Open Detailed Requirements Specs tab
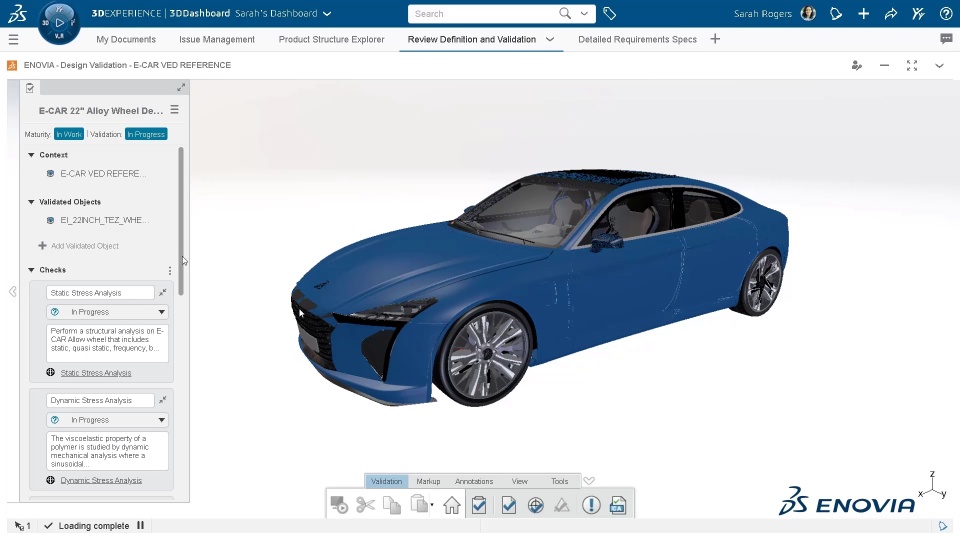 click(637, 39)
